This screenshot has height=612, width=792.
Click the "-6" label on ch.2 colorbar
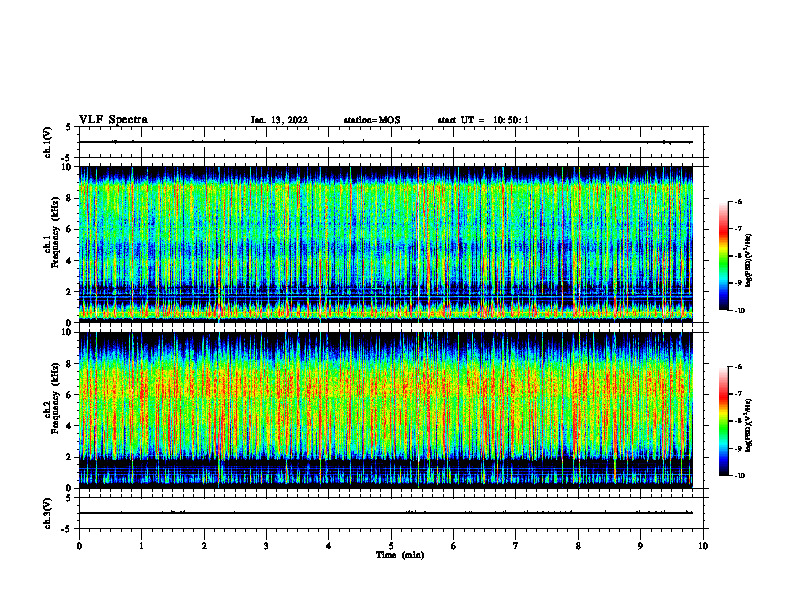point(739,367)
